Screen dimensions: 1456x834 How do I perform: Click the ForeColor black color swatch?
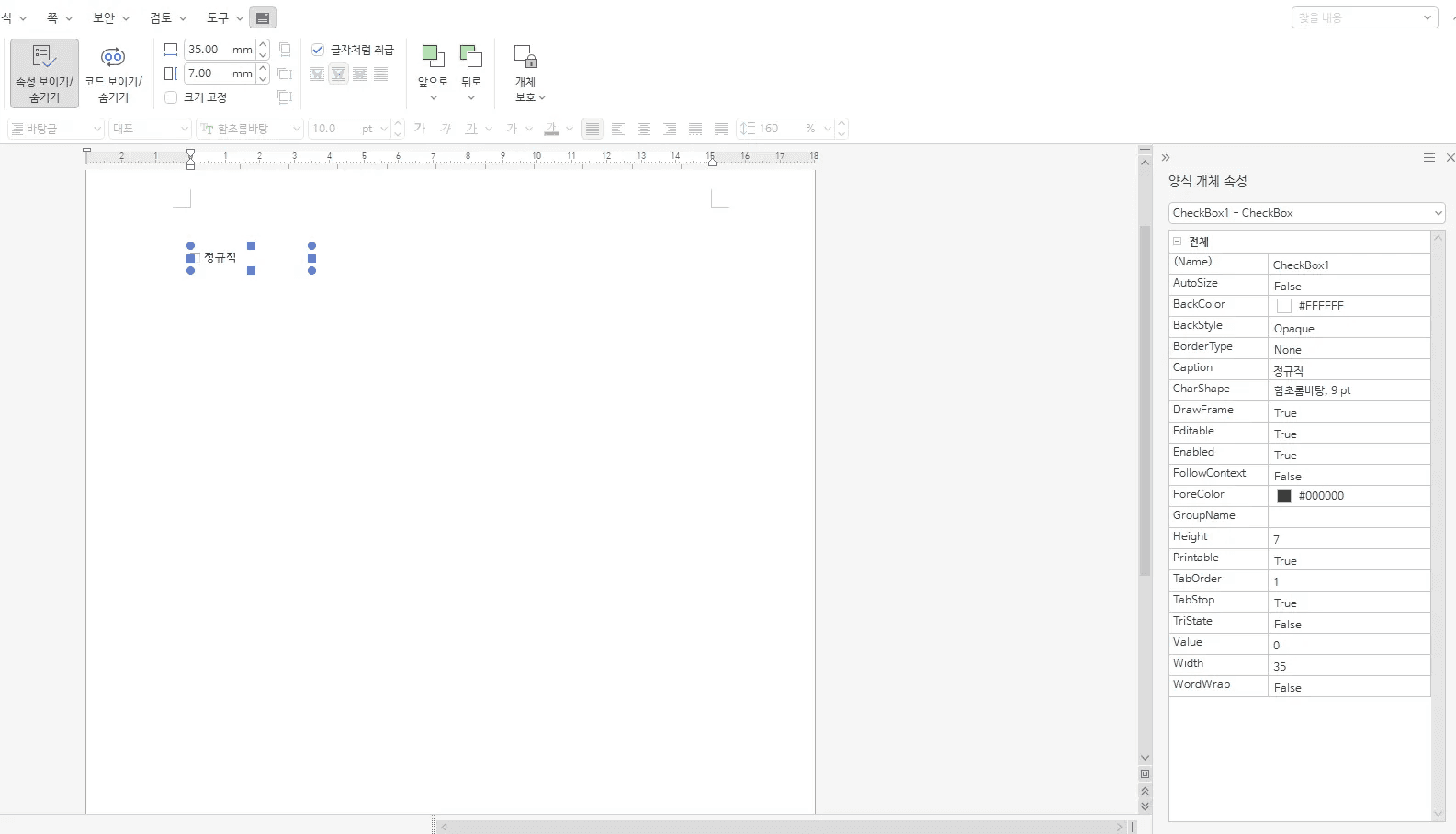[1284, 496]
